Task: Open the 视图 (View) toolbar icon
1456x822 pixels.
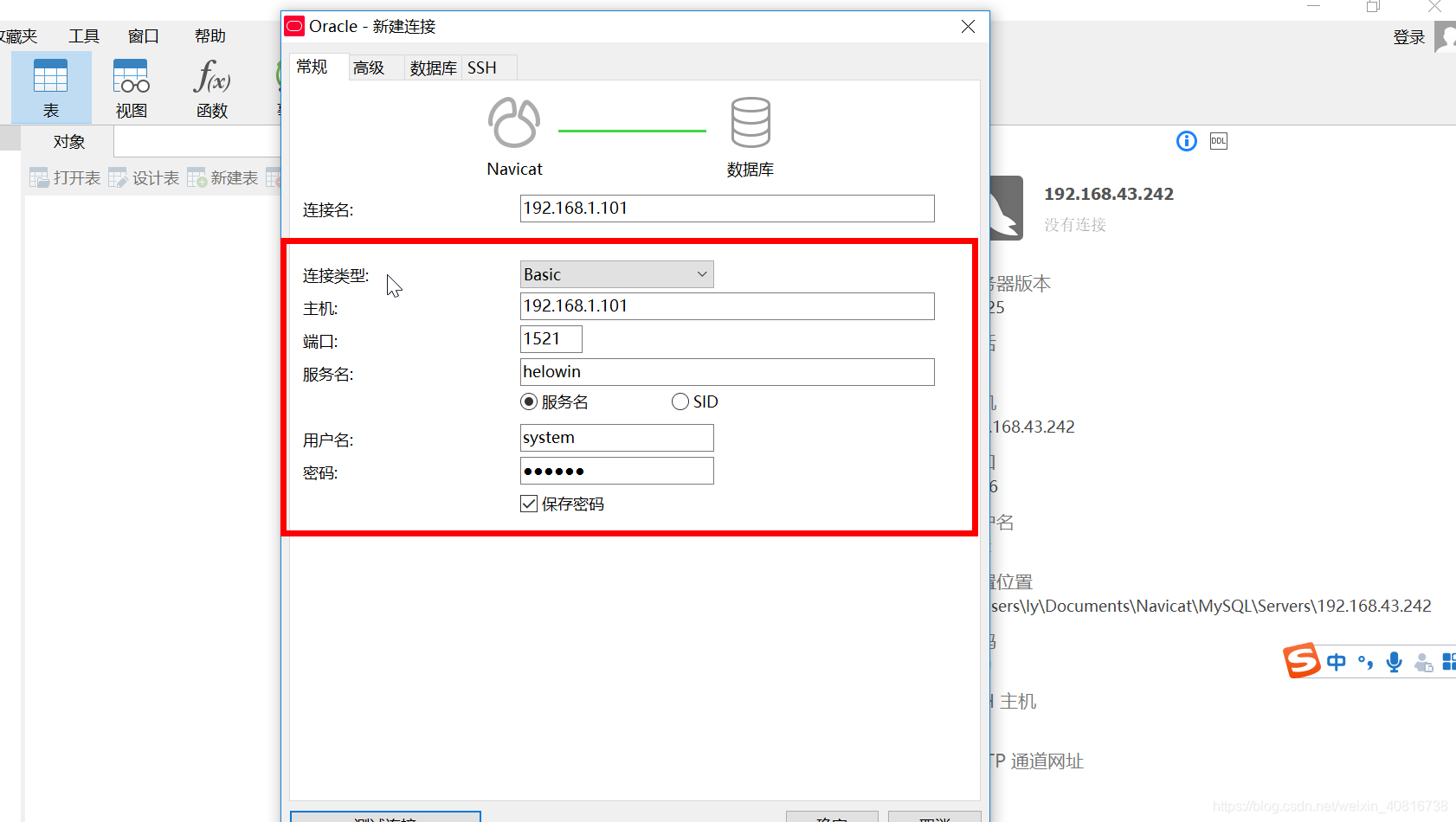Action: coord(132,87)
